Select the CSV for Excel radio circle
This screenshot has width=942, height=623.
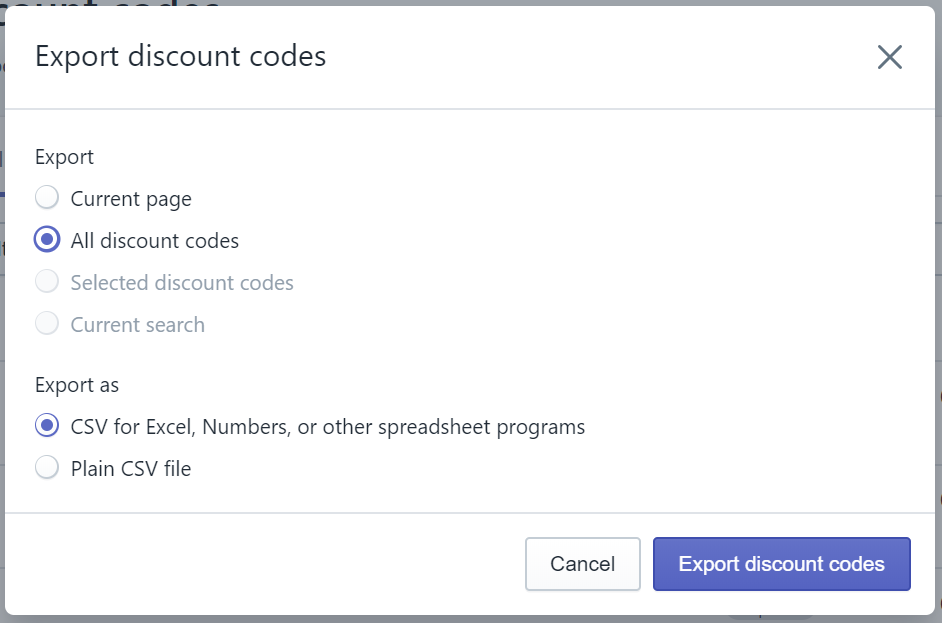(47, 425)
